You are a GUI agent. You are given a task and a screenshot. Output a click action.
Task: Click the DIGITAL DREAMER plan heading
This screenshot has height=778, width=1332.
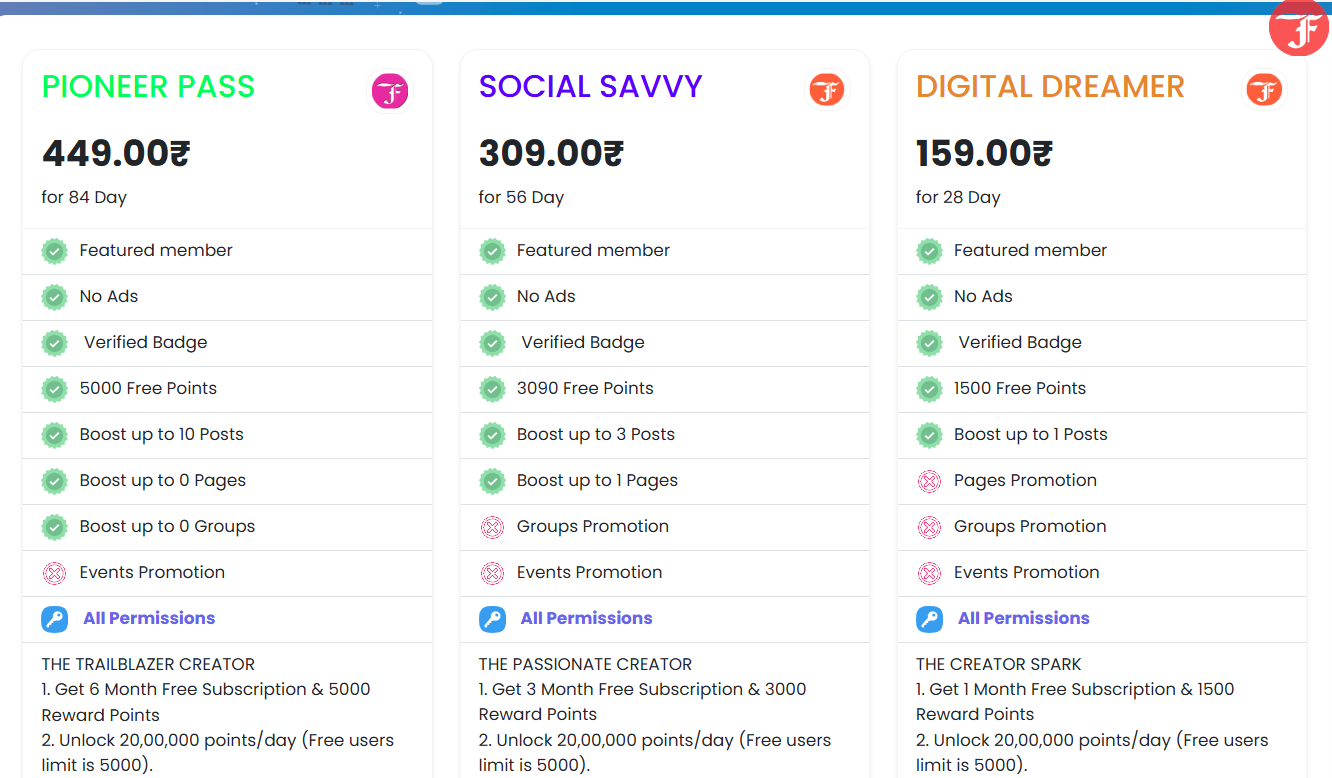tap(1050, 87)
